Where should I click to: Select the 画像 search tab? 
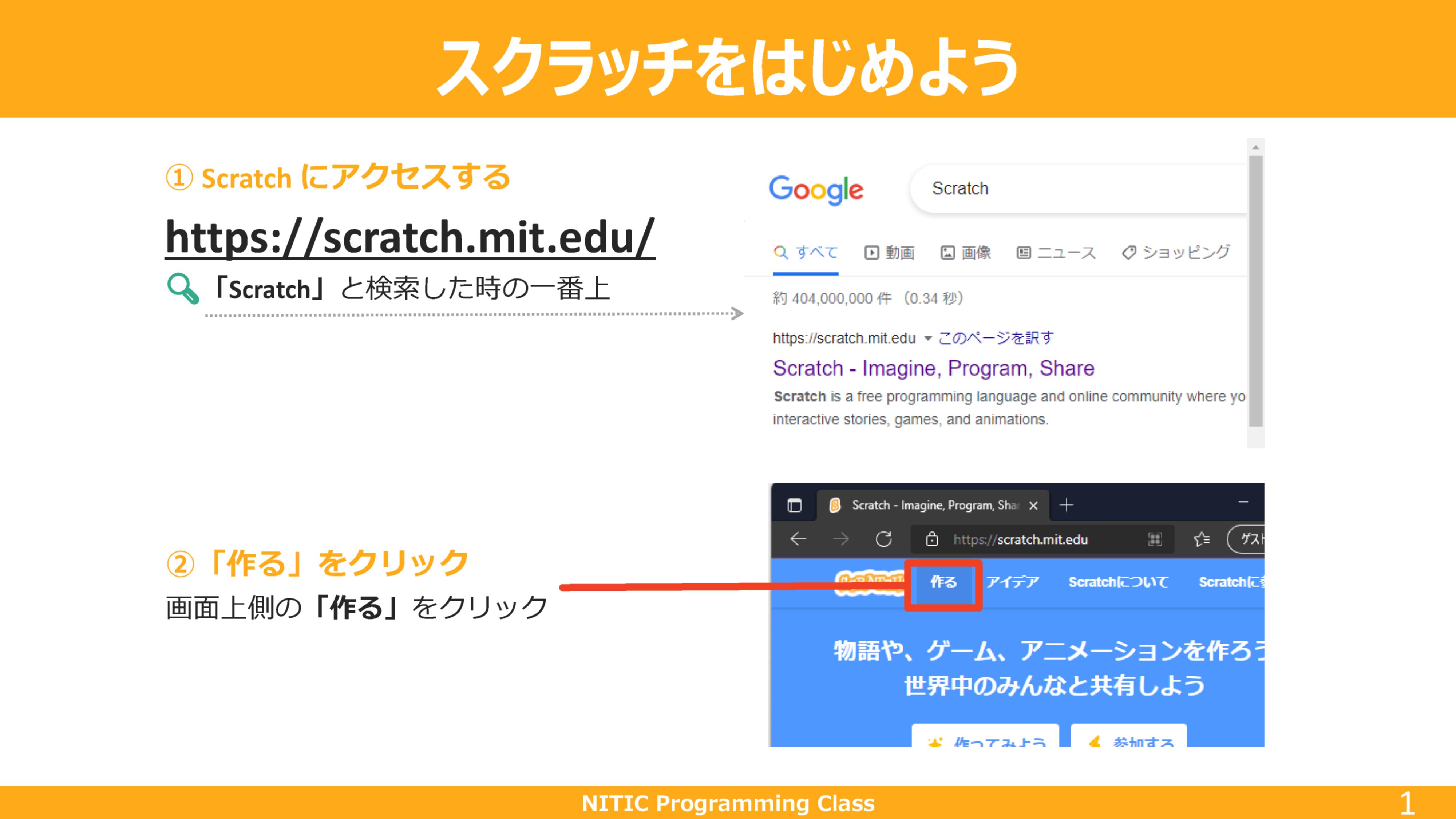tap(965, 253)
